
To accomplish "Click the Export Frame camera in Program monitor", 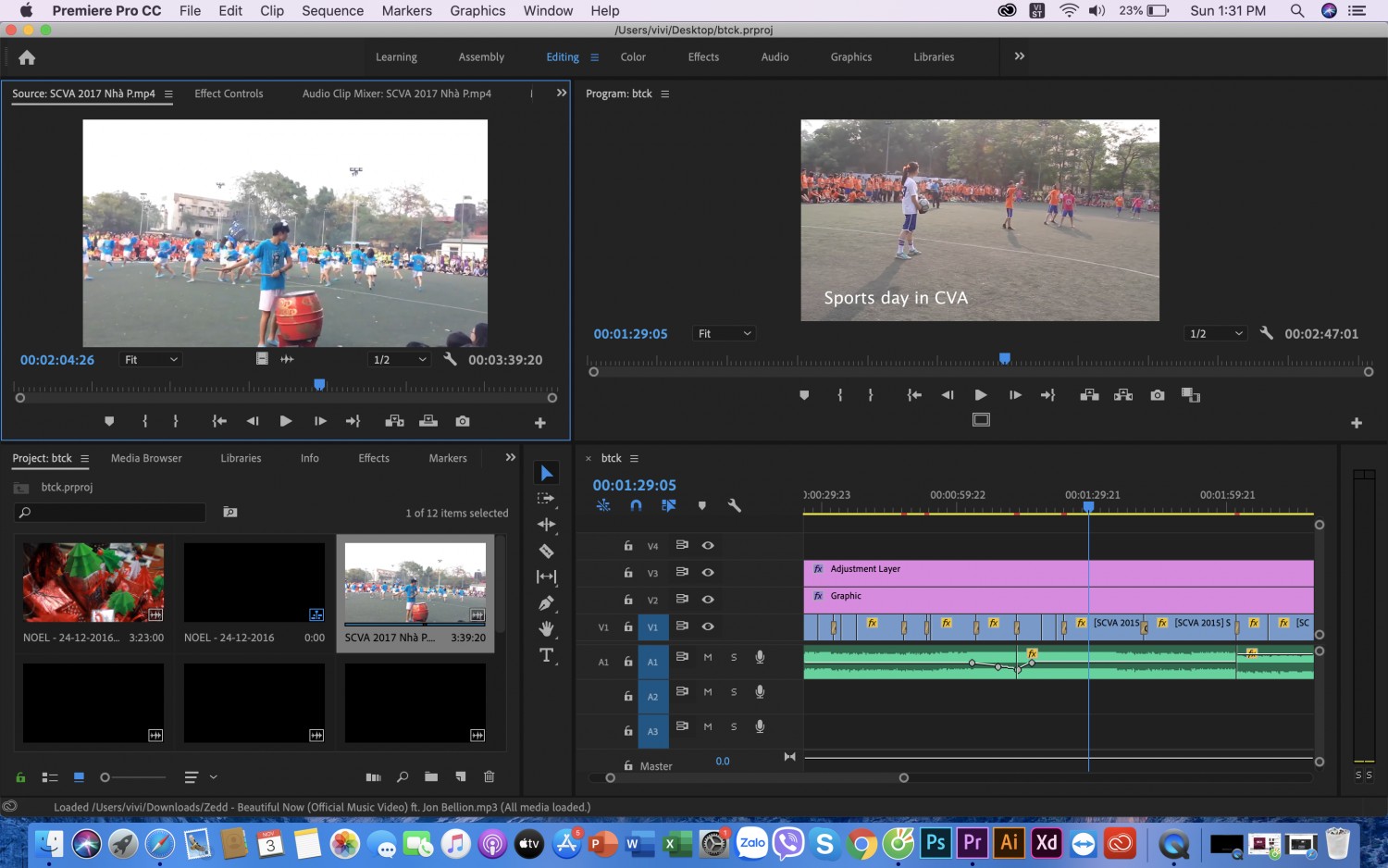I will pos(1158,395).
